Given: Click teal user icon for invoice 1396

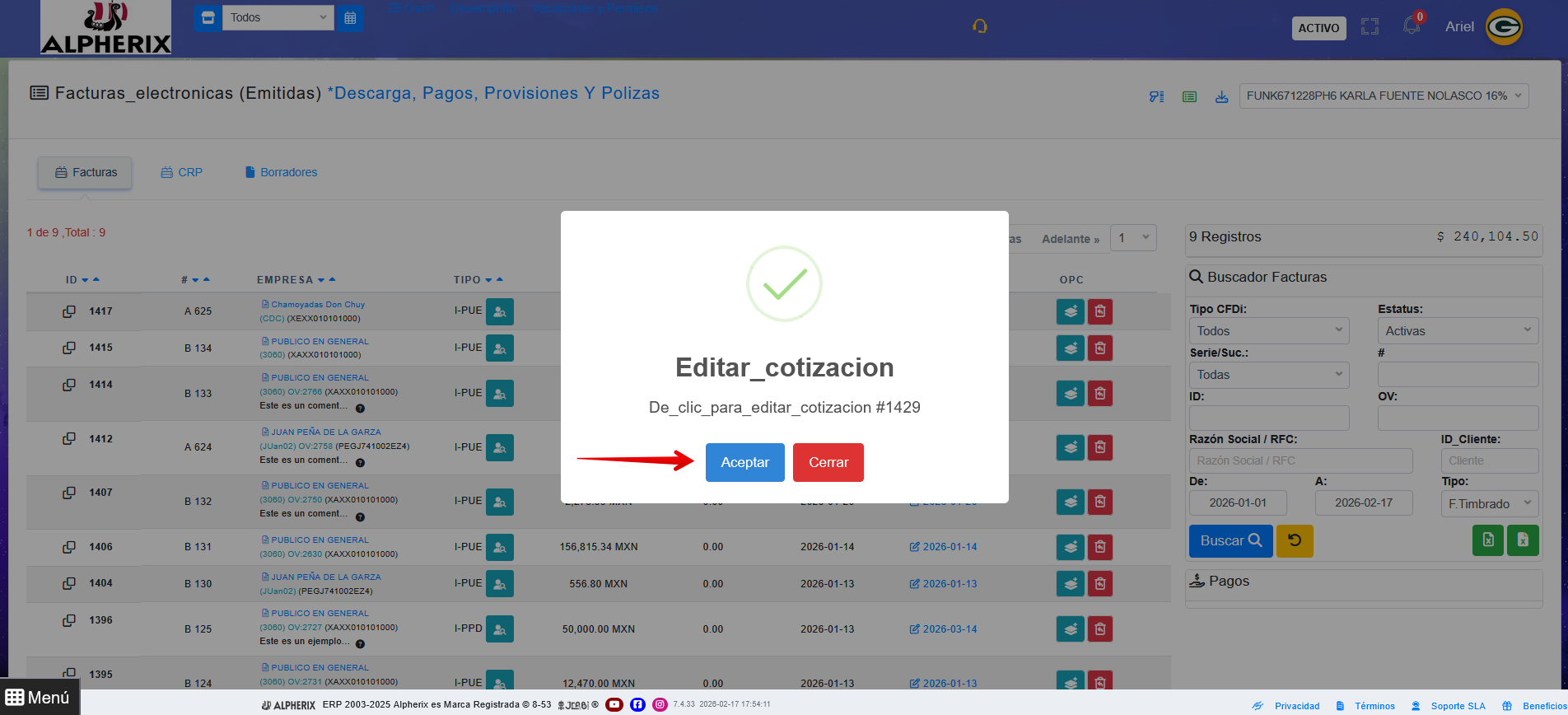Looking at the screenshot, I should (500, 629).
